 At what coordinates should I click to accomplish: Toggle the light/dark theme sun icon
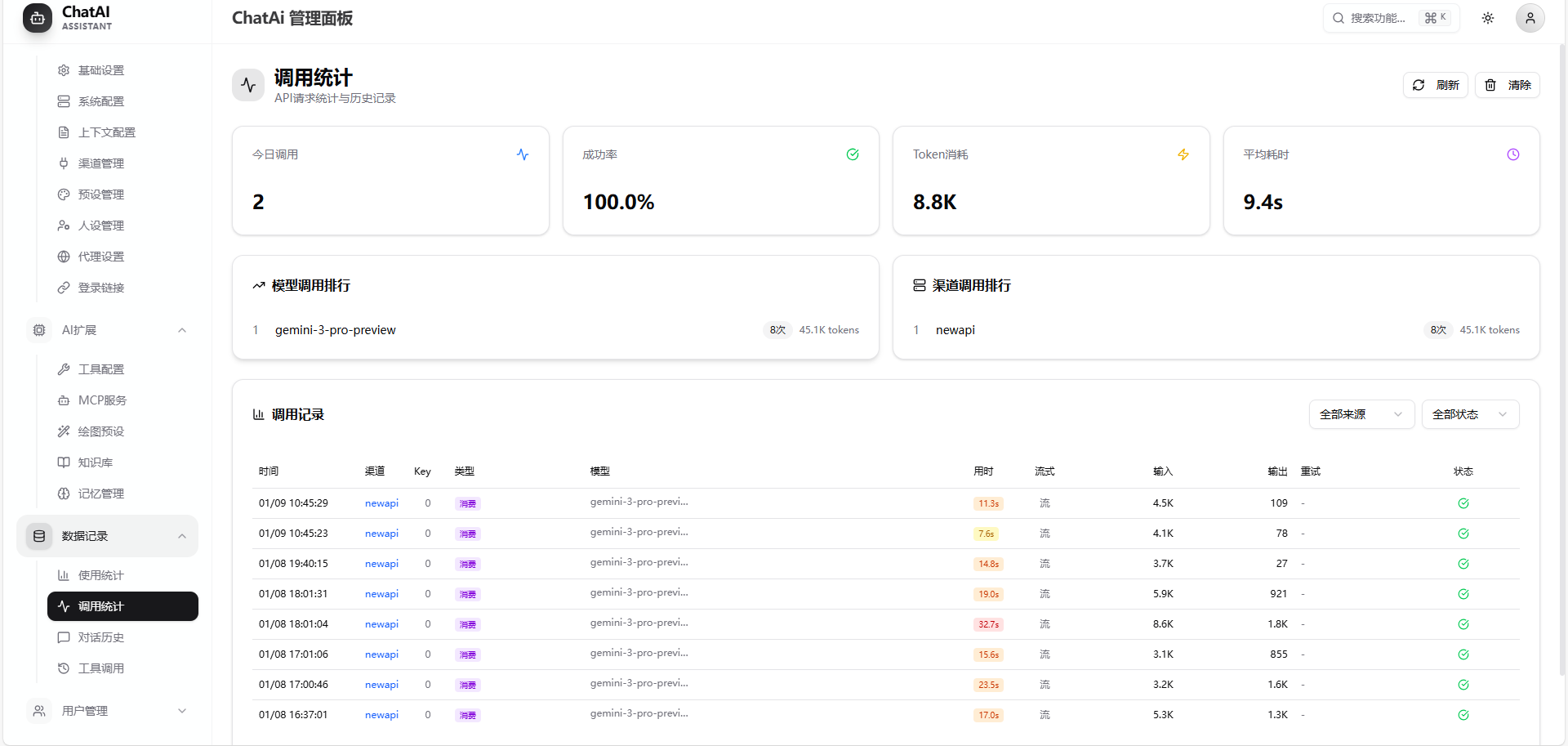pyautogui.click(x=1487, y=18)
